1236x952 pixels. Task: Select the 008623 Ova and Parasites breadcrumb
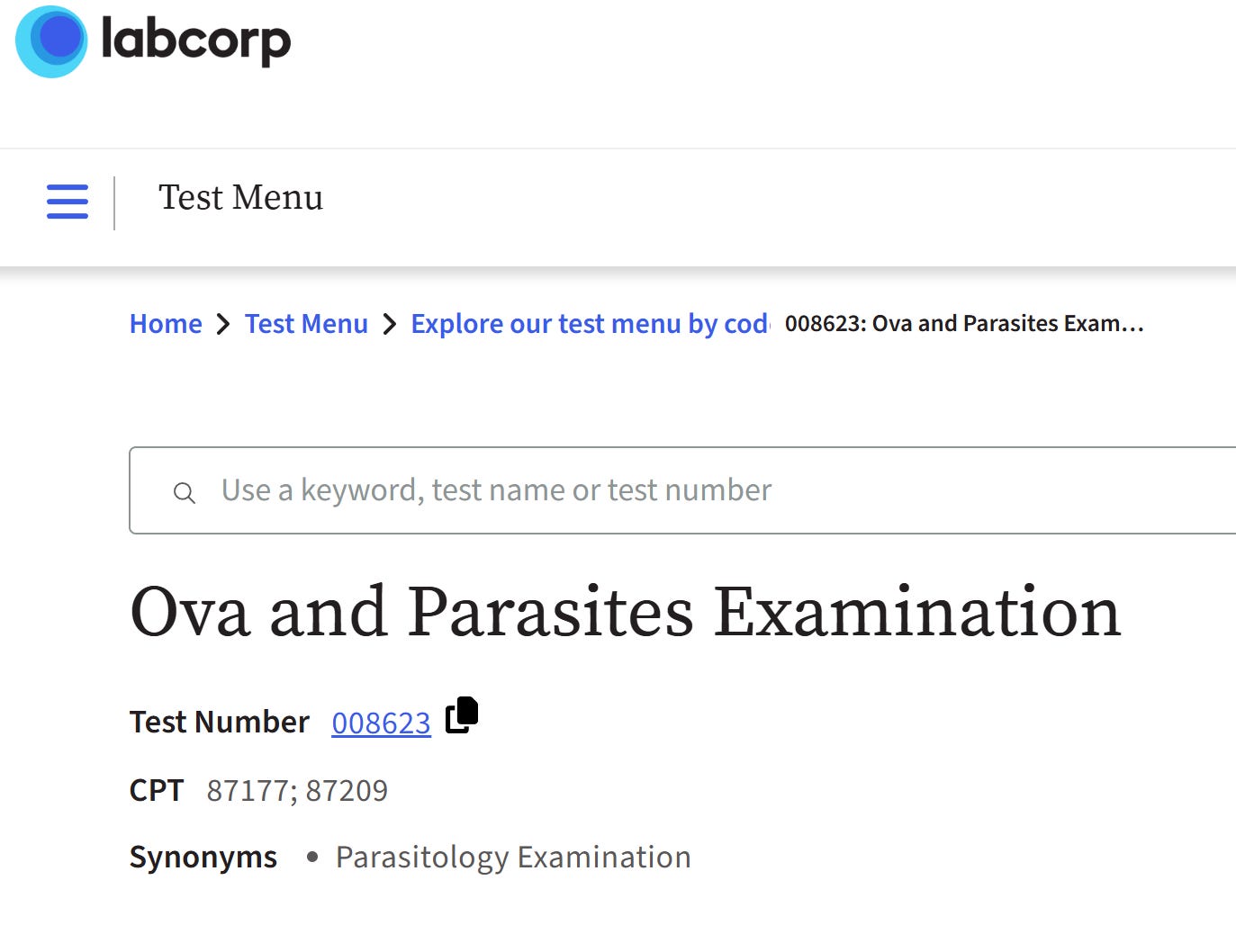click(964, 323)
